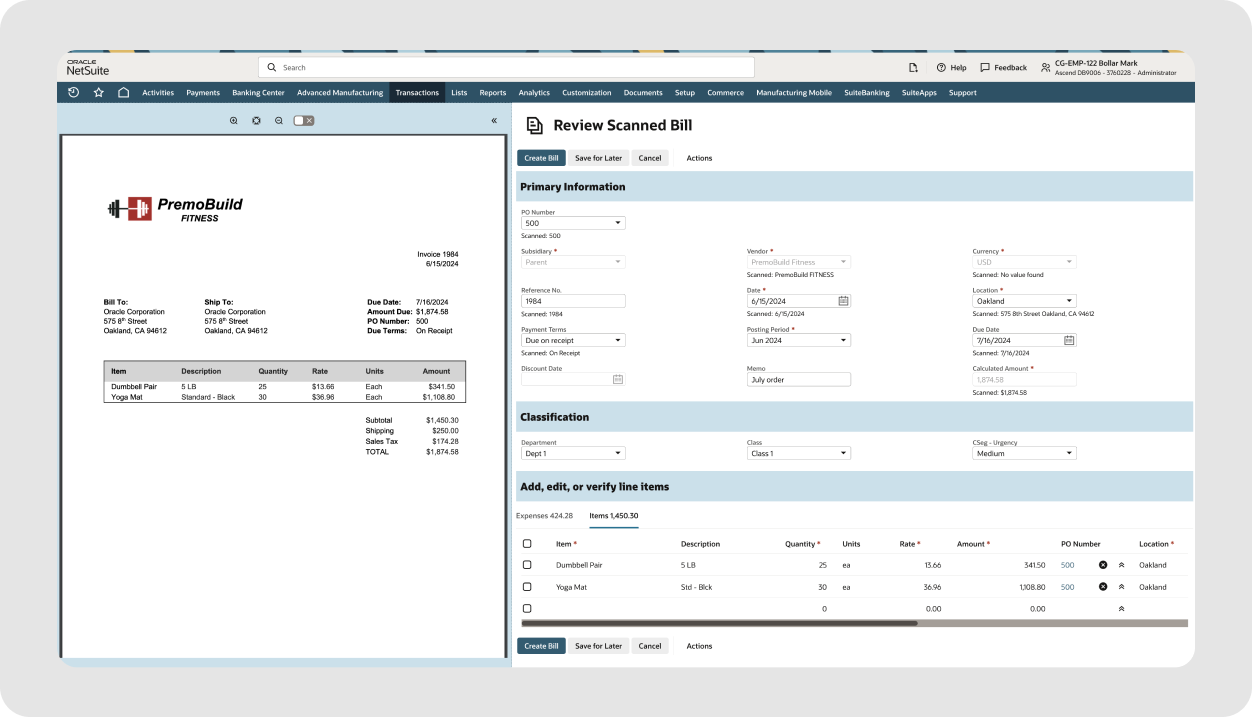
Task: Click inside the Memo field containing July order
Action: tap(798, 379)
